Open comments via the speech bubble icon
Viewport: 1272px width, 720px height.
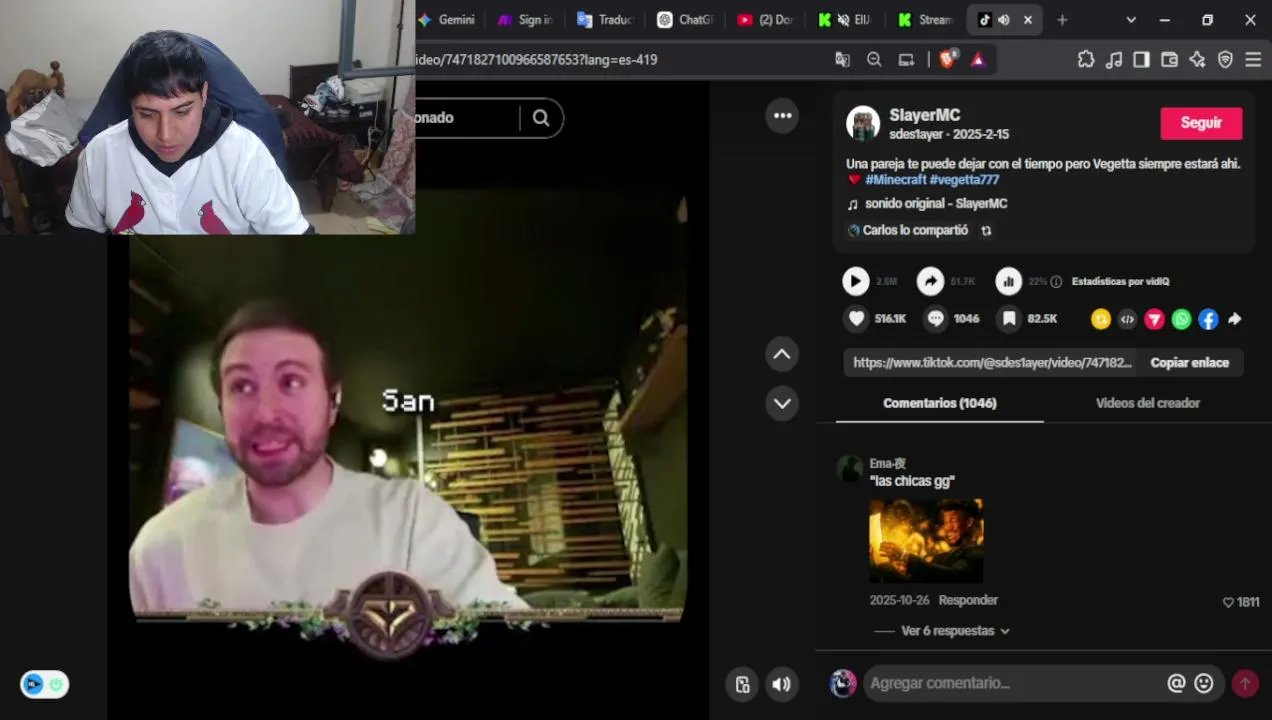[x=935, y=319]
